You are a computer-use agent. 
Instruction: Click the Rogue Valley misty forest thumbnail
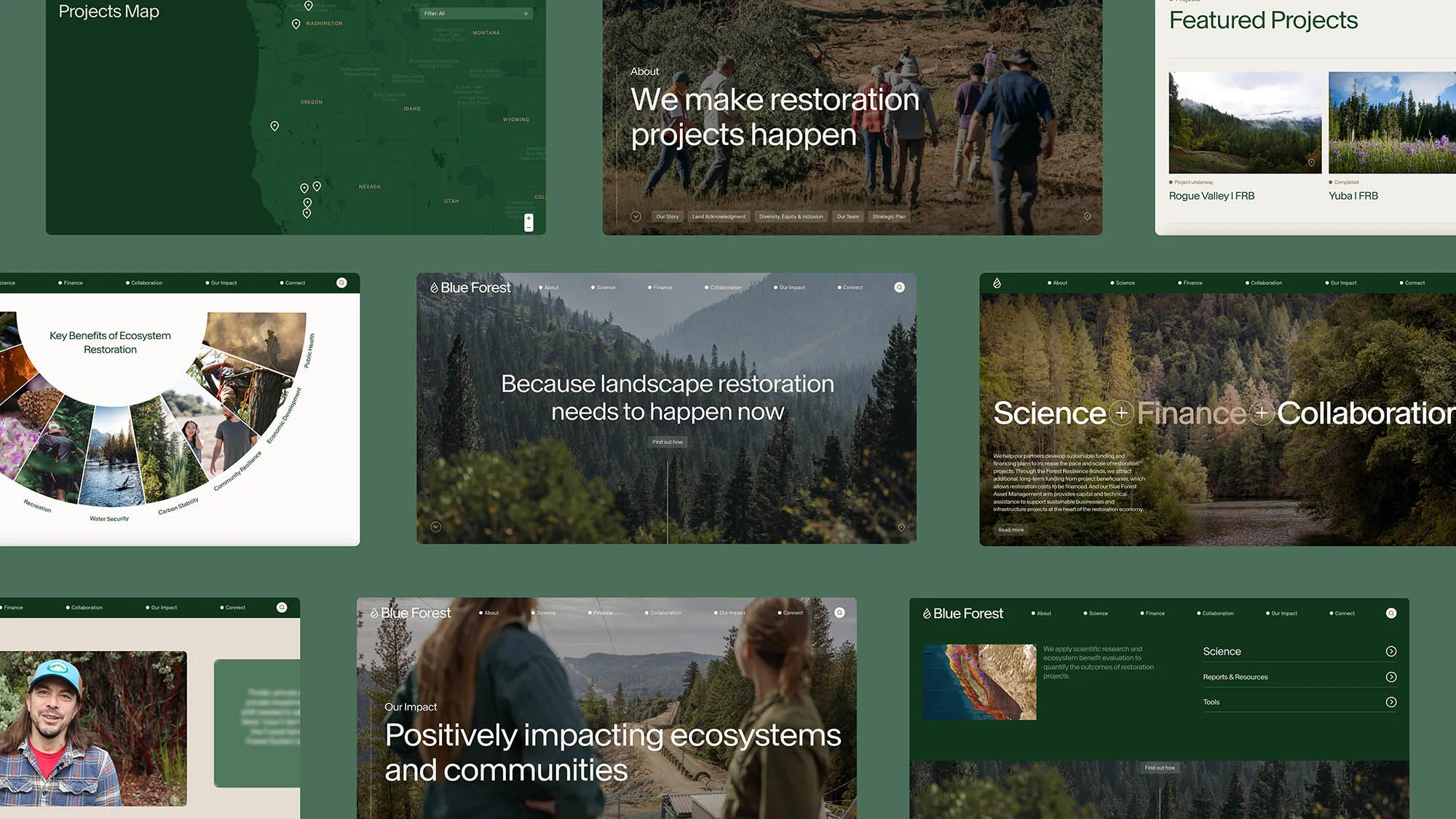(1245, 122)
